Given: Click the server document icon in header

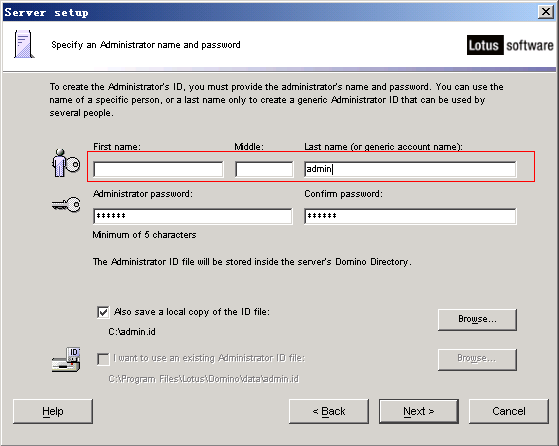Looking at the screenshot, I should [x=24, y=44].
